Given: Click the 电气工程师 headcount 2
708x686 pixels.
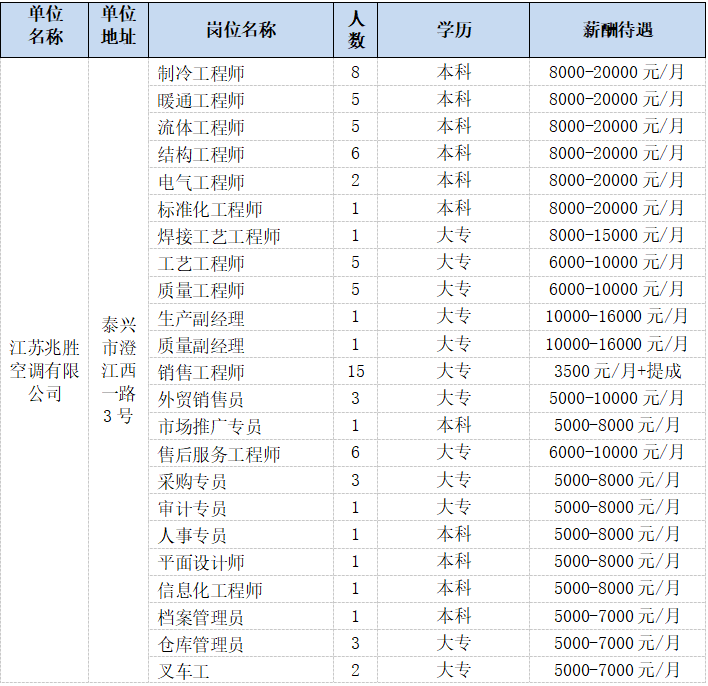Looking at the screenshot, I should 355,181.
